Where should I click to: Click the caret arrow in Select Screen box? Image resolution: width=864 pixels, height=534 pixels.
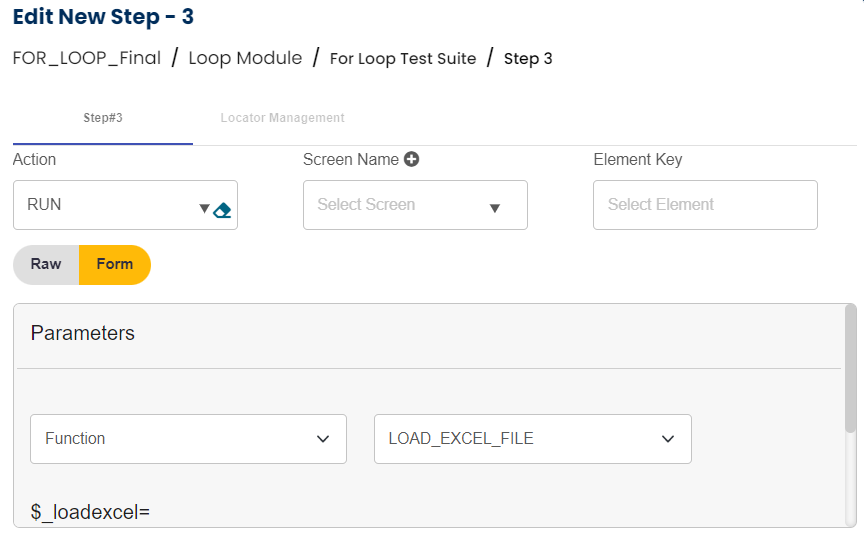(x=494, y=208)
